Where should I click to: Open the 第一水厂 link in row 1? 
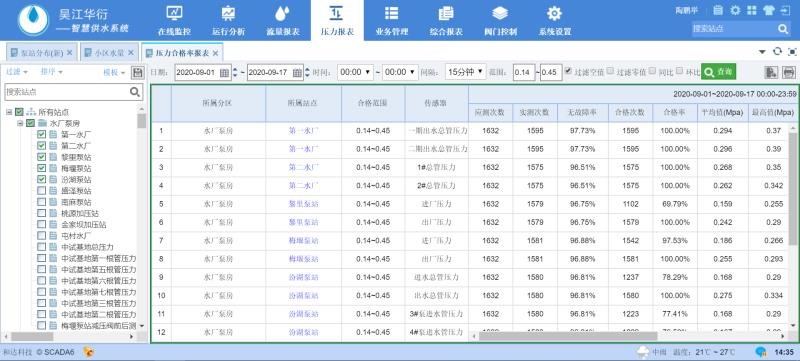(x=304, y=131)
